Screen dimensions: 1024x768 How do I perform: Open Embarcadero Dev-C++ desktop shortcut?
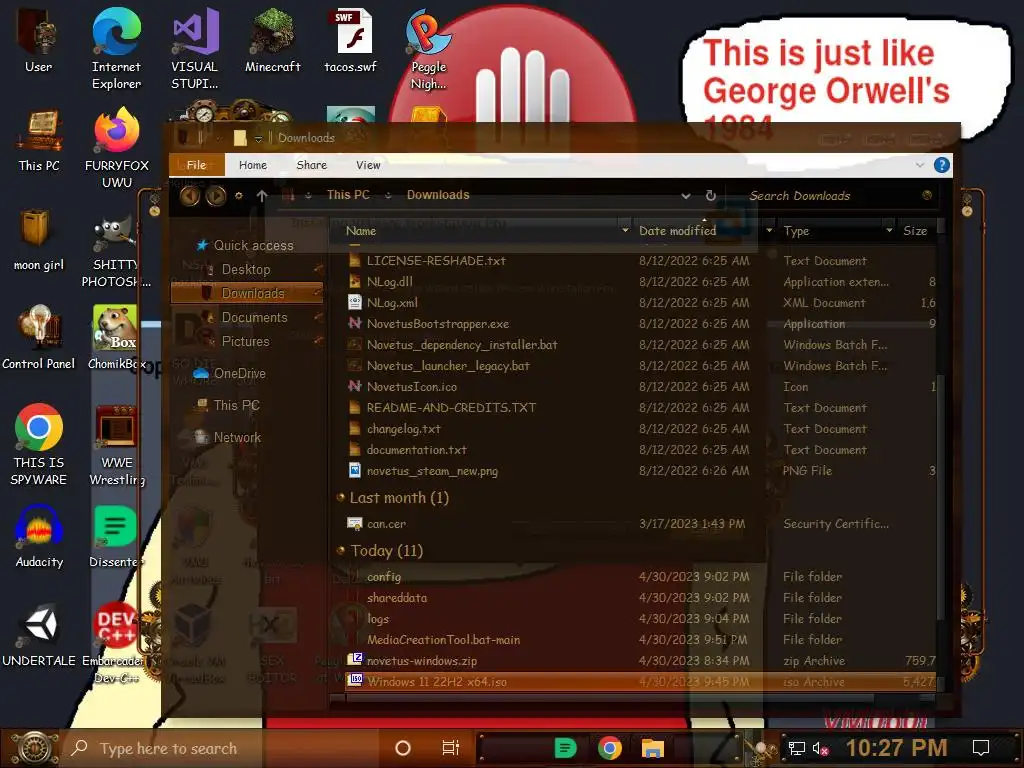coord(116,643)
